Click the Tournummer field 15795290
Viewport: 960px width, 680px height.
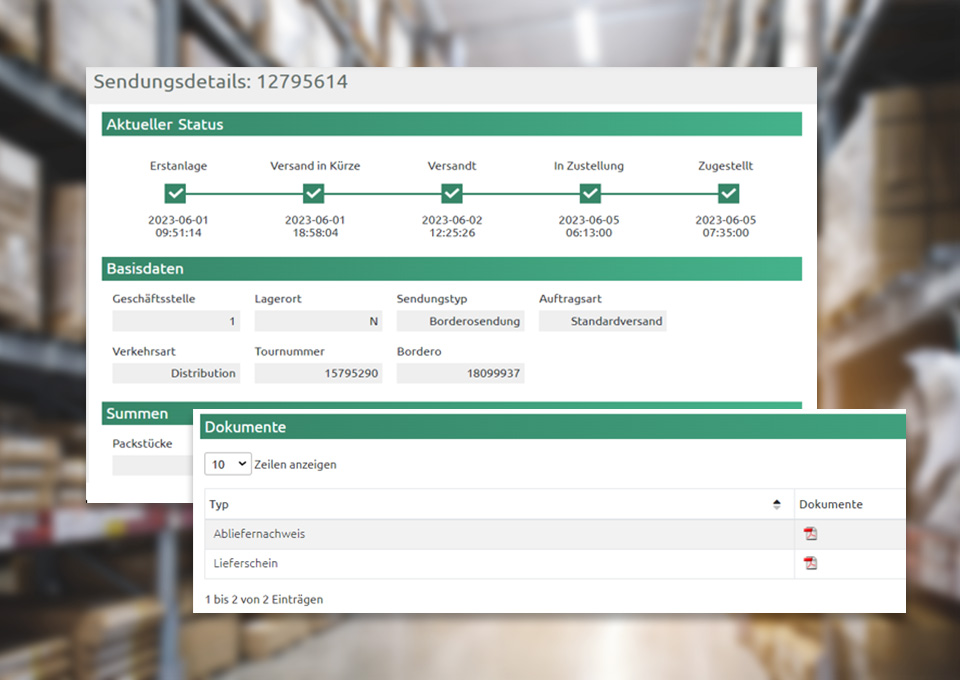(x=318, y=373)
